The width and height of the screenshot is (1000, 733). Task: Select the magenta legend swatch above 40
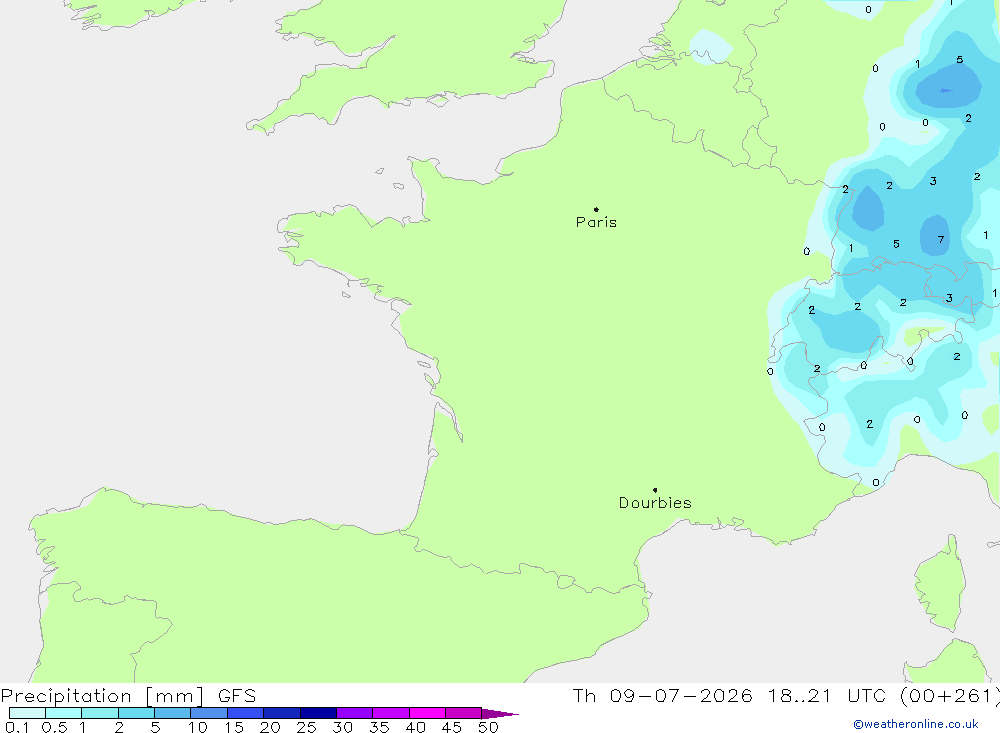coord(427,713)
